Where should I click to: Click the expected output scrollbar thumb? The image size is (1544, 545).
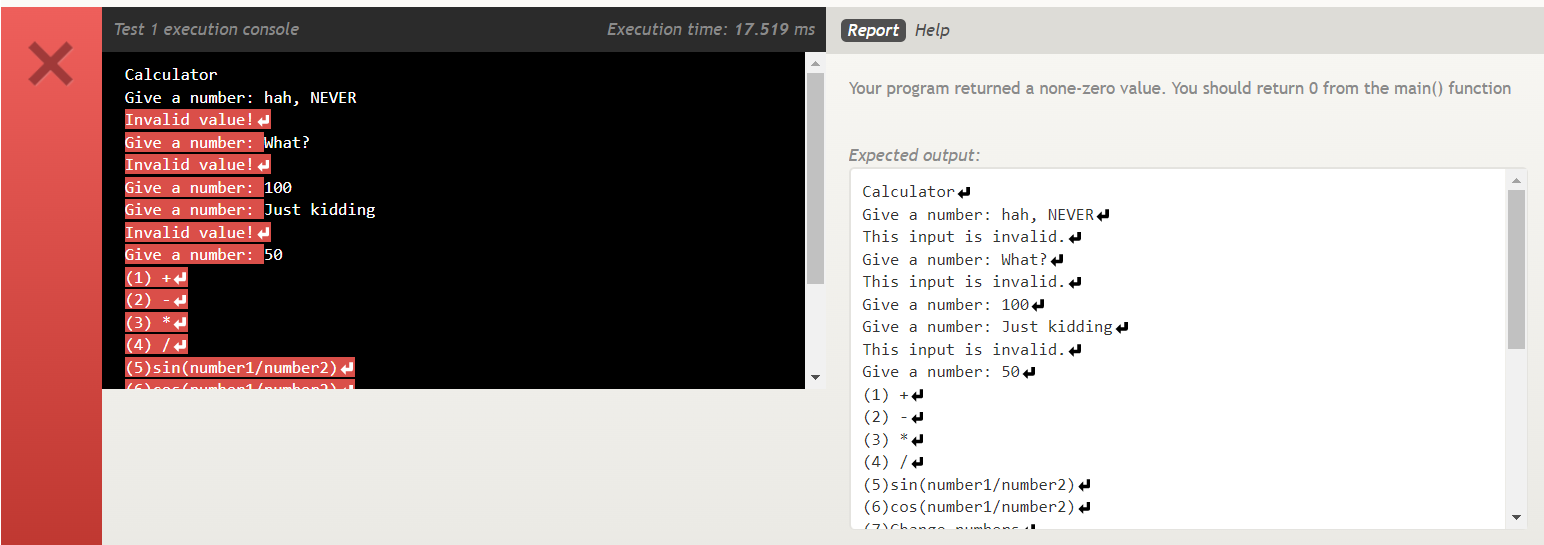1516,270
